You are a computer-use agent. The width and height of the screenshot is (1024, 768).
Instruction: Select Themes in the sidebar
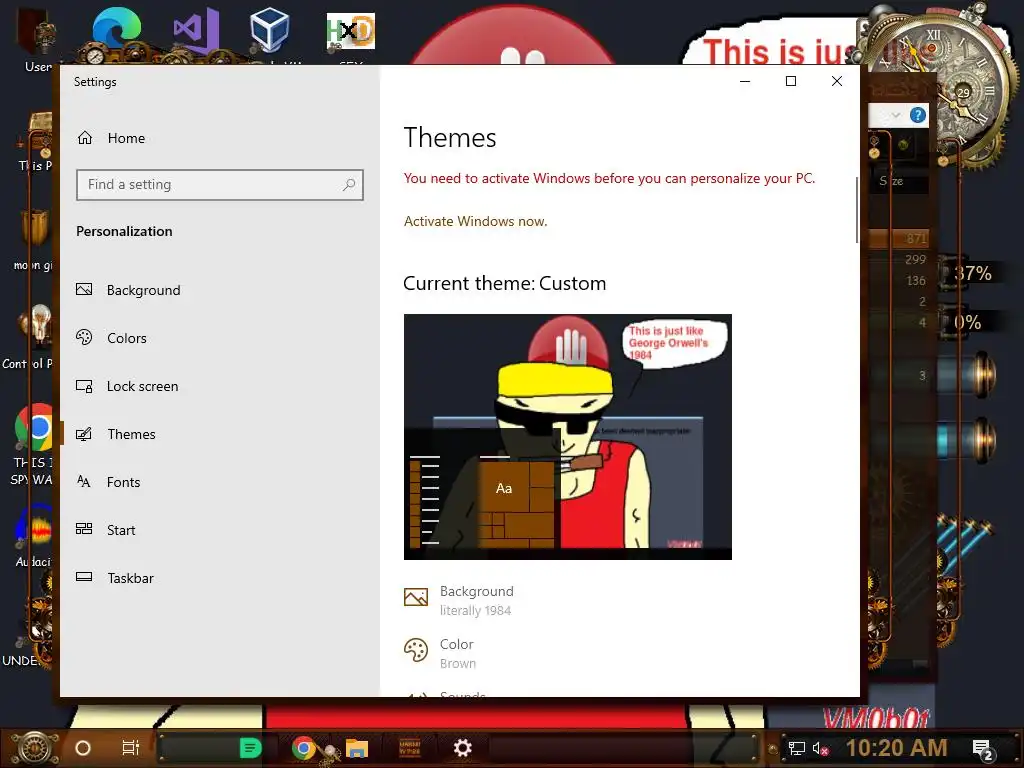pyautogui.click(x=116, y=434)
